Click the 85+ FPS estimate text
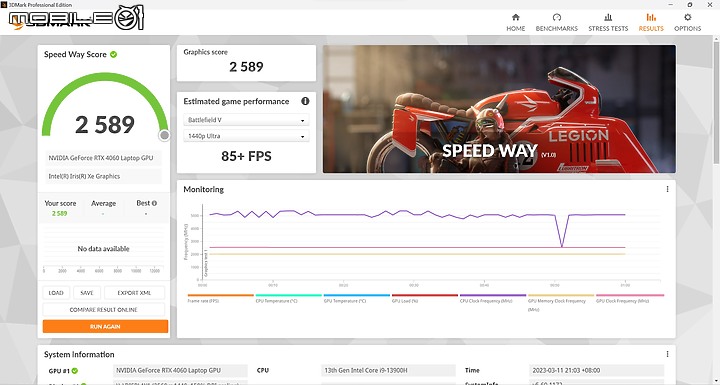The height and width of the screenshot is (385, 720). pyautogui.click(x=246, y=156)
